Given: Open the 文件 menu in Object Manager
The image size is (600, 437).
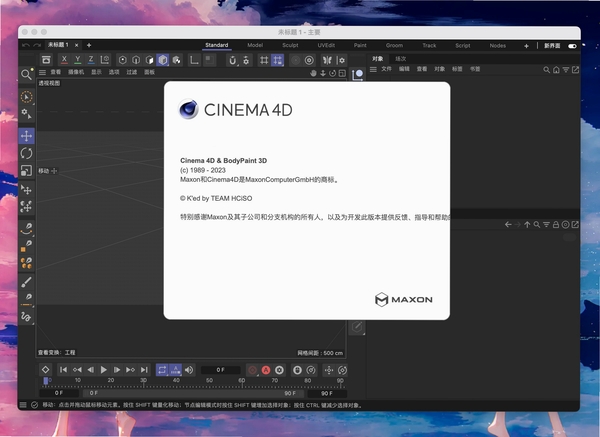Looking at the screenshot, I should click(x=386, y=69).
